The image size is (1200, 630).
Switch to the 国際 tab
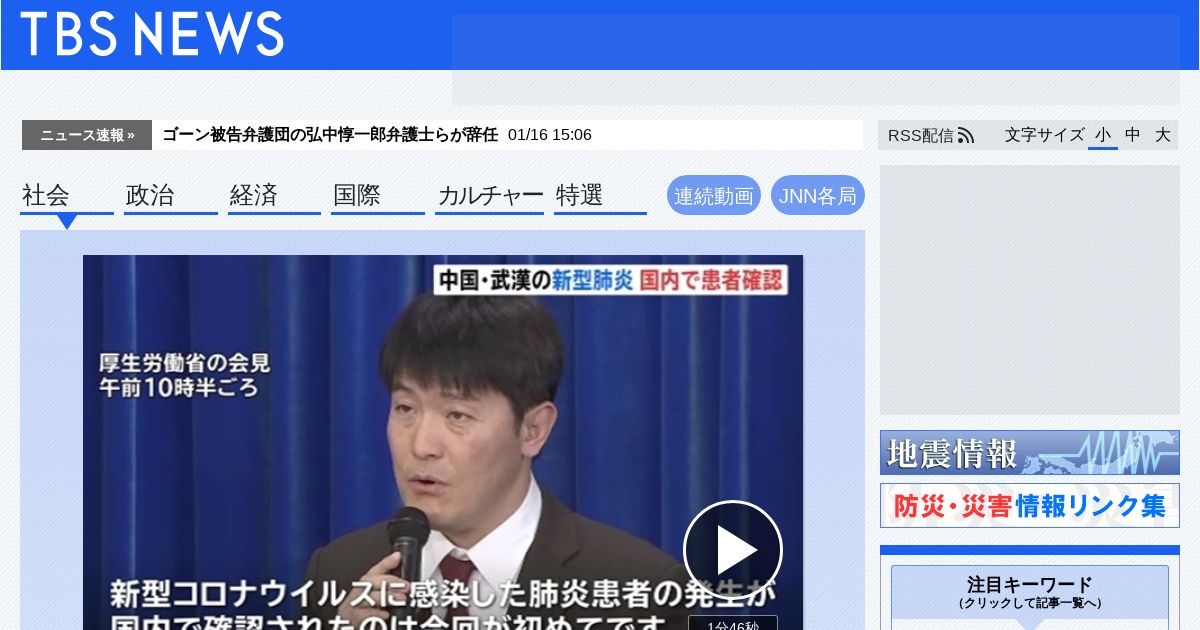point(378,196)
